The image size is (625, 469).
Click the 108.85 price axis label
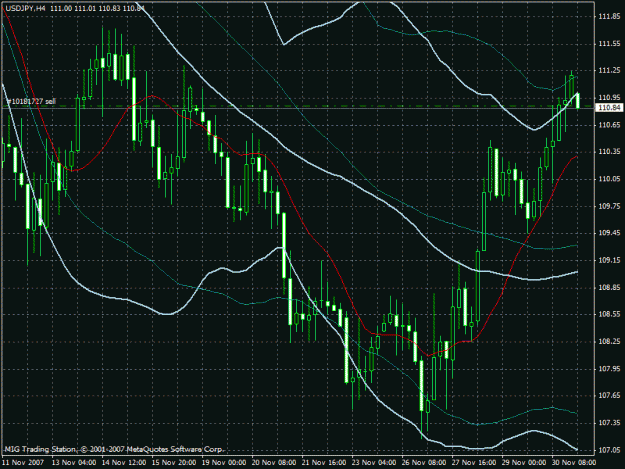point(609,287)
